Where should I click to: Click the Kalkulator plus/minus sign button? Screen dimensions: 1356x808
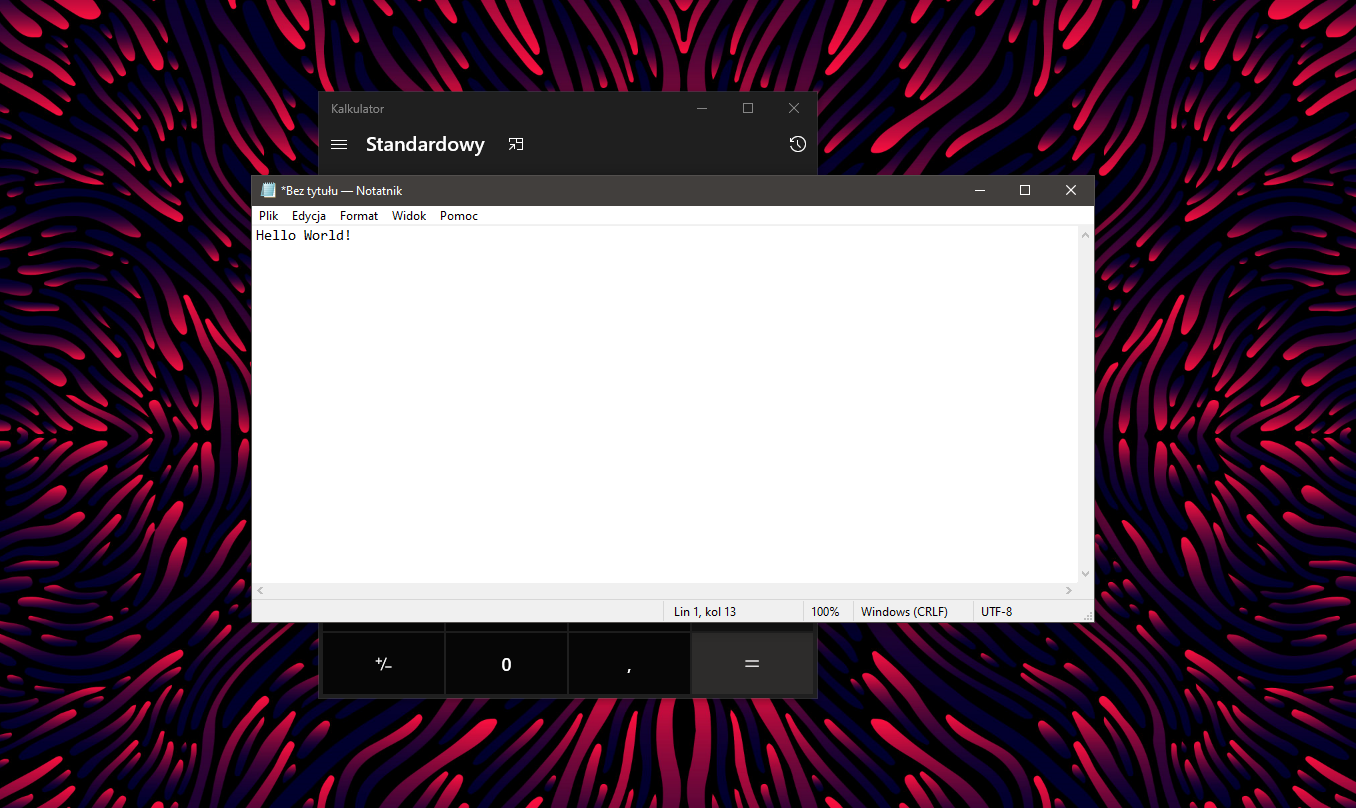(383, 663)
